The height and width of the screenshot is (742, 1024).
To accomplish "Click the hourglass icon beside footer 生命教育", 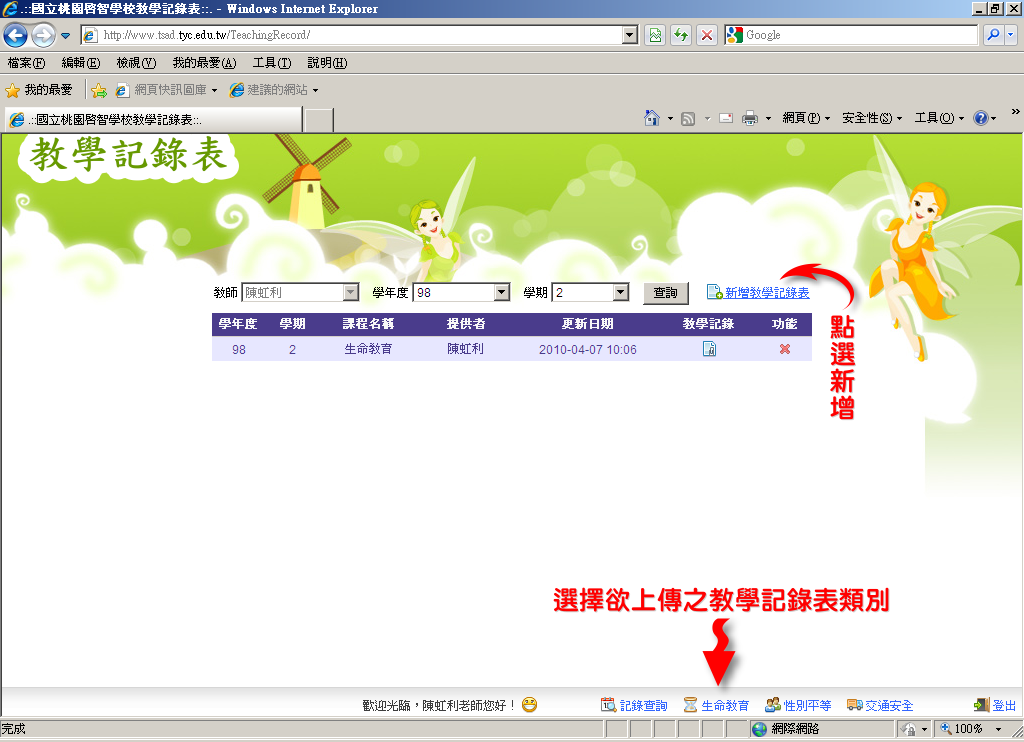I will pos(690,705).
